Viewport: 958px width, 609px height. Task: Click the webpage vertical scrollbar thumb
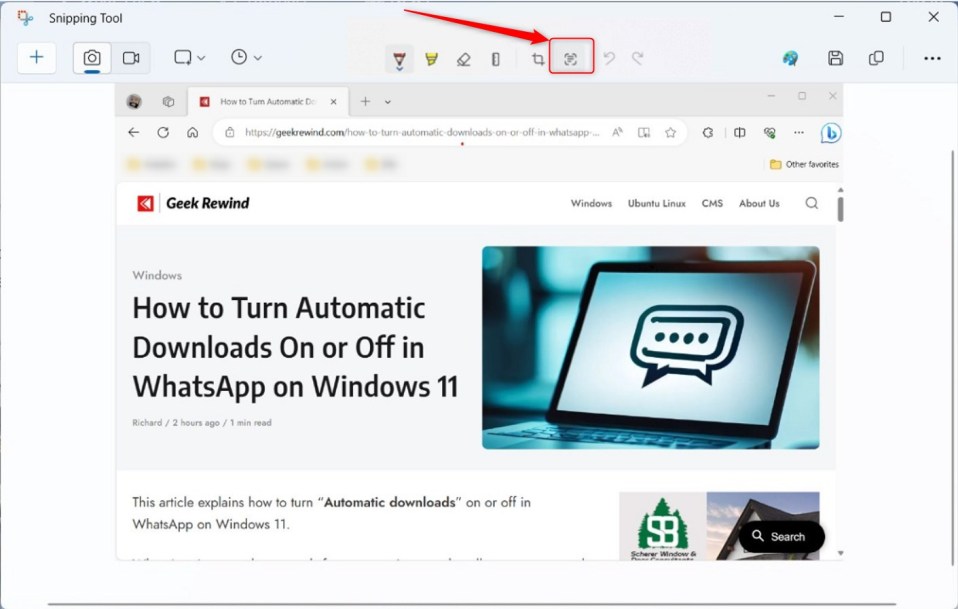tap(841, 209)
